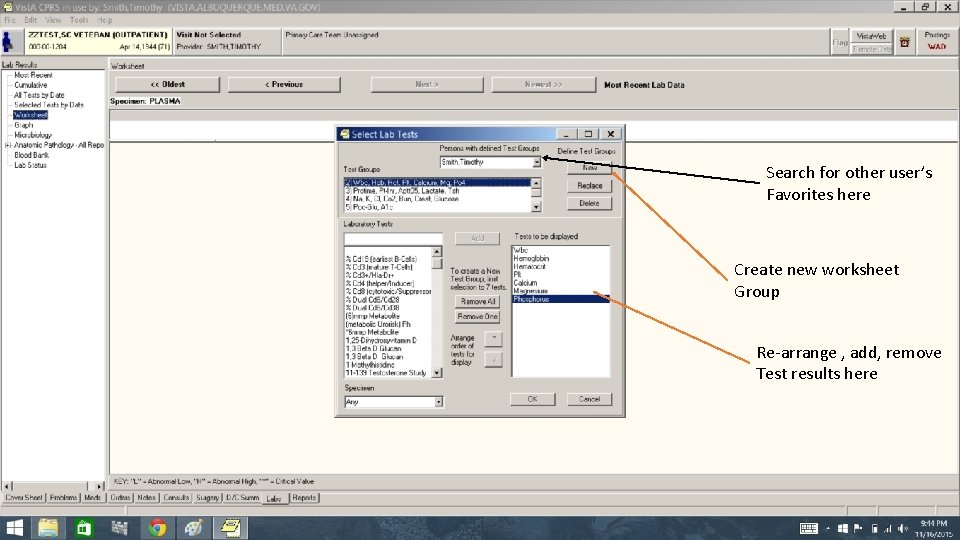Click the patient silhouette icon
960x540 pixels.
click(x=8, y=42)
